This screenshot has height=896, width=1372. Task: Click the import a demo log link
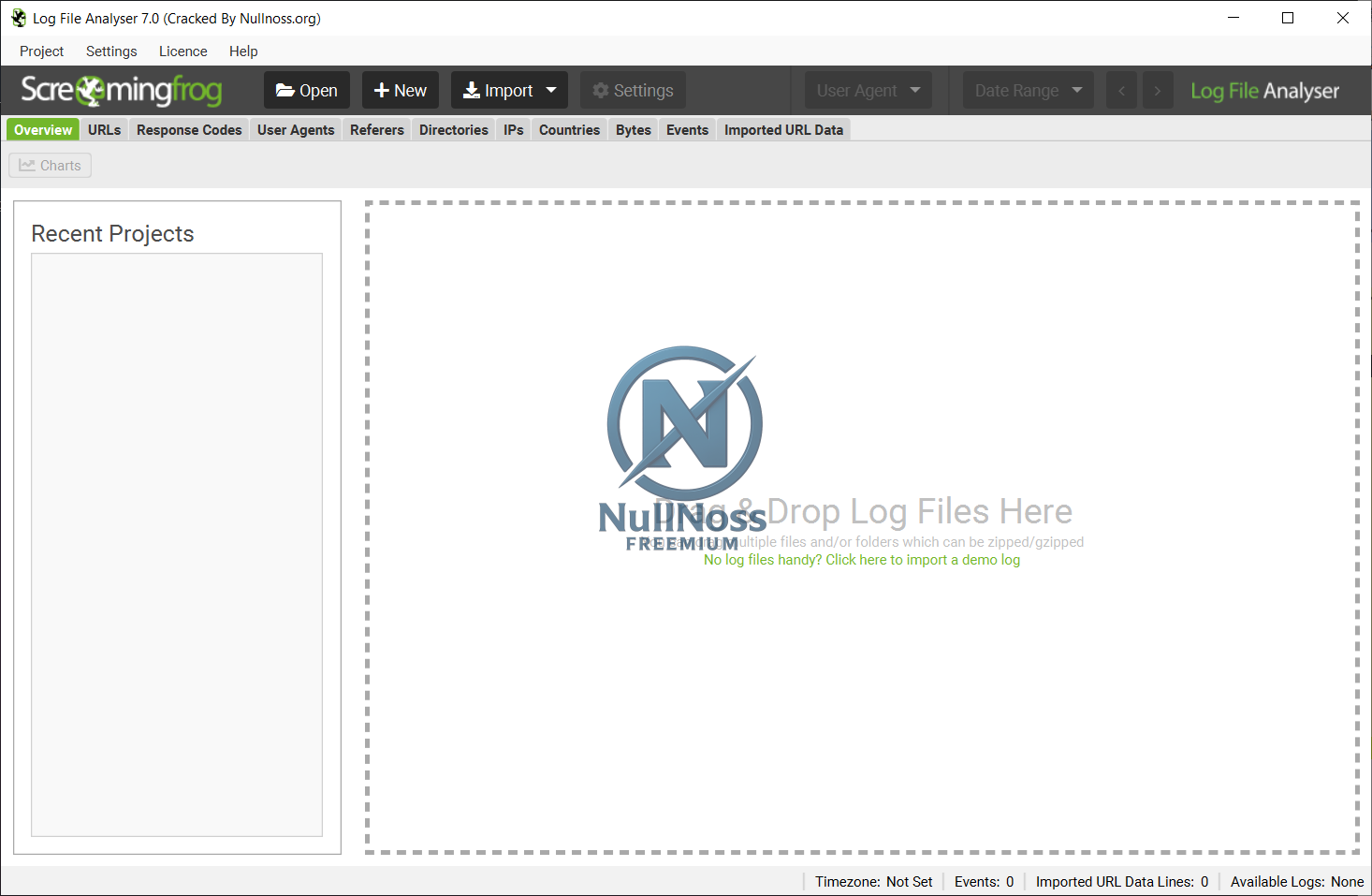click(x=862, y=560)
